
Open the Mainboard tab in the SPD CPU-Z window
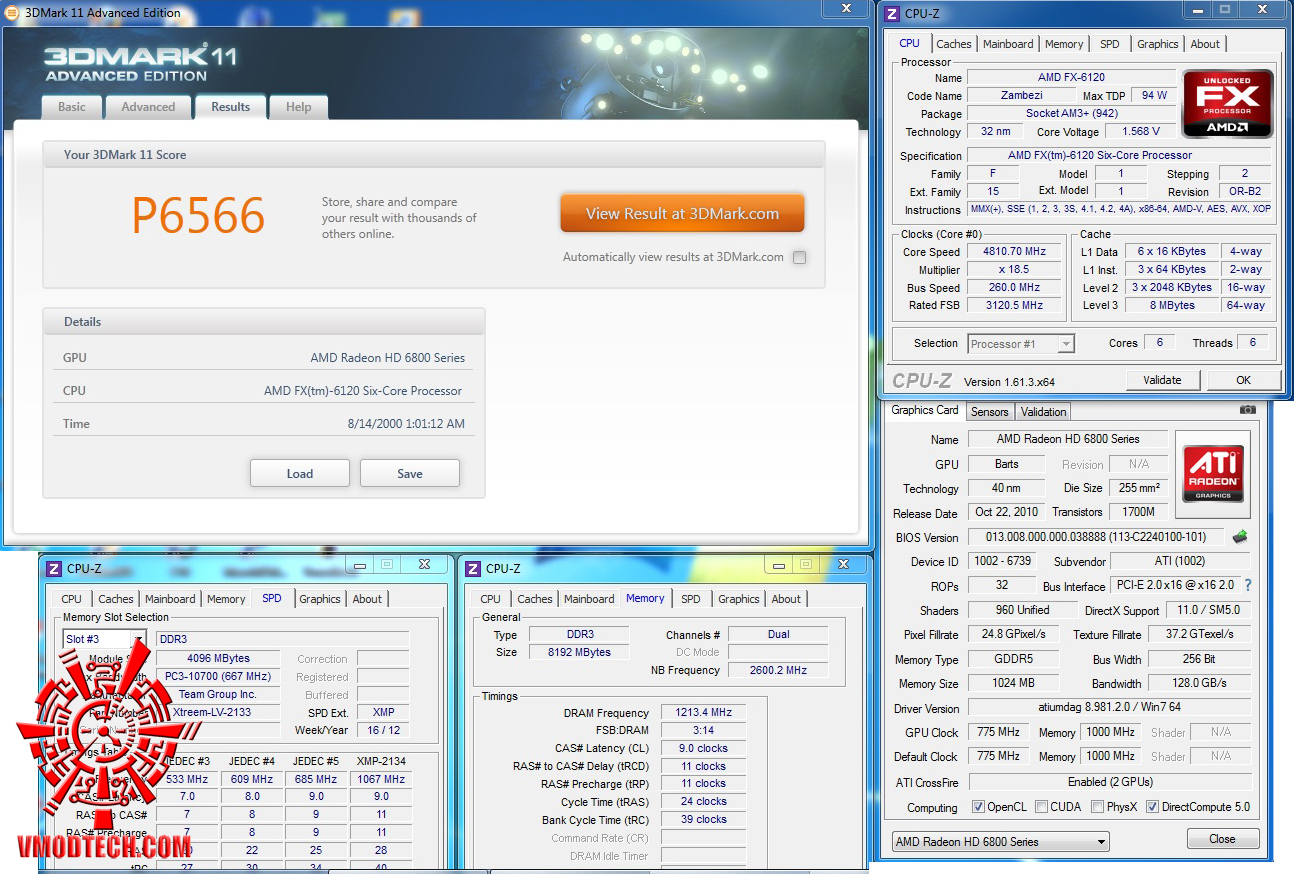tap(170, 599)
